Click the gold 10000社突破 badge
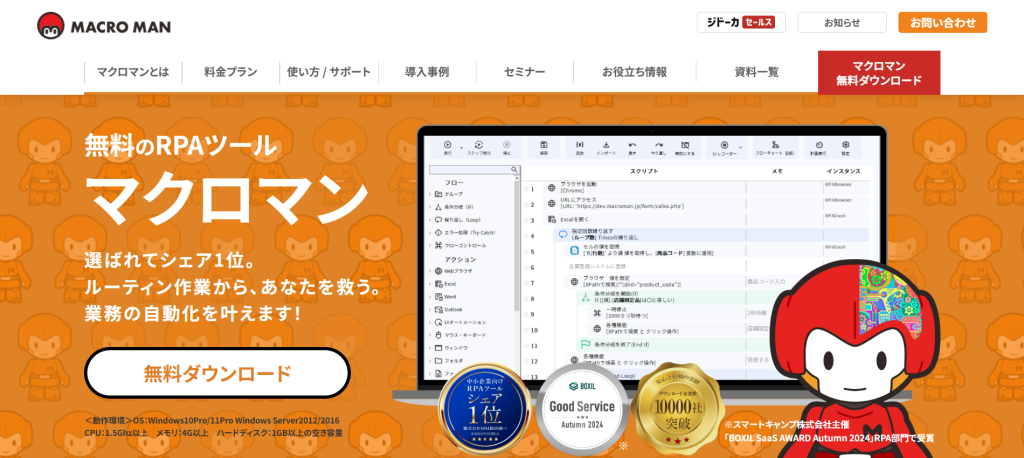This screenshot has height=458, width=1024. tap(680, 408)
